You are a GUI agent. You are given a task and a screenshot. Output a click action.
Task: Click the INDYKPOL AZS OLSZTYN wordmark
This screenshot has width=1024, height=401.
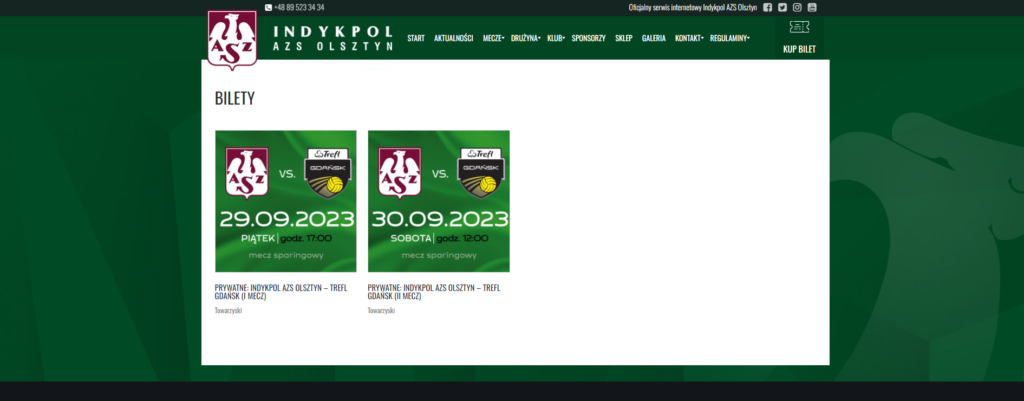tap(333, 39)
